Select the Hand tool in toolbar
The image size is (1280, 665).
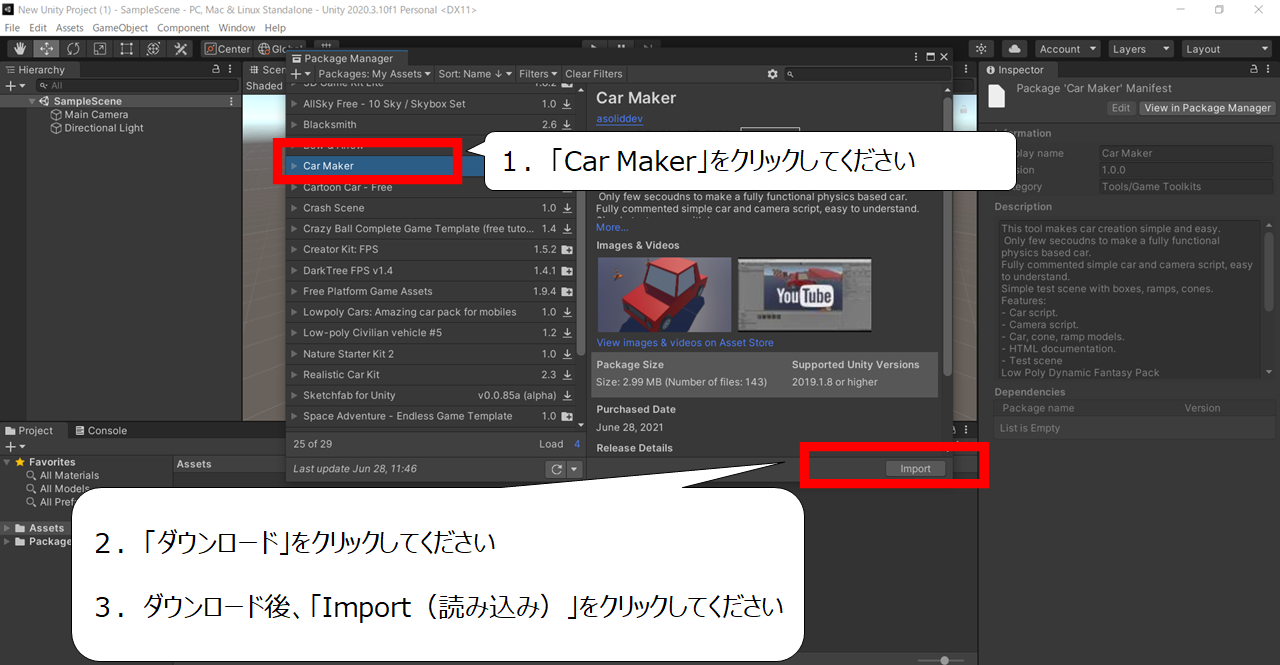click(20, 49)
